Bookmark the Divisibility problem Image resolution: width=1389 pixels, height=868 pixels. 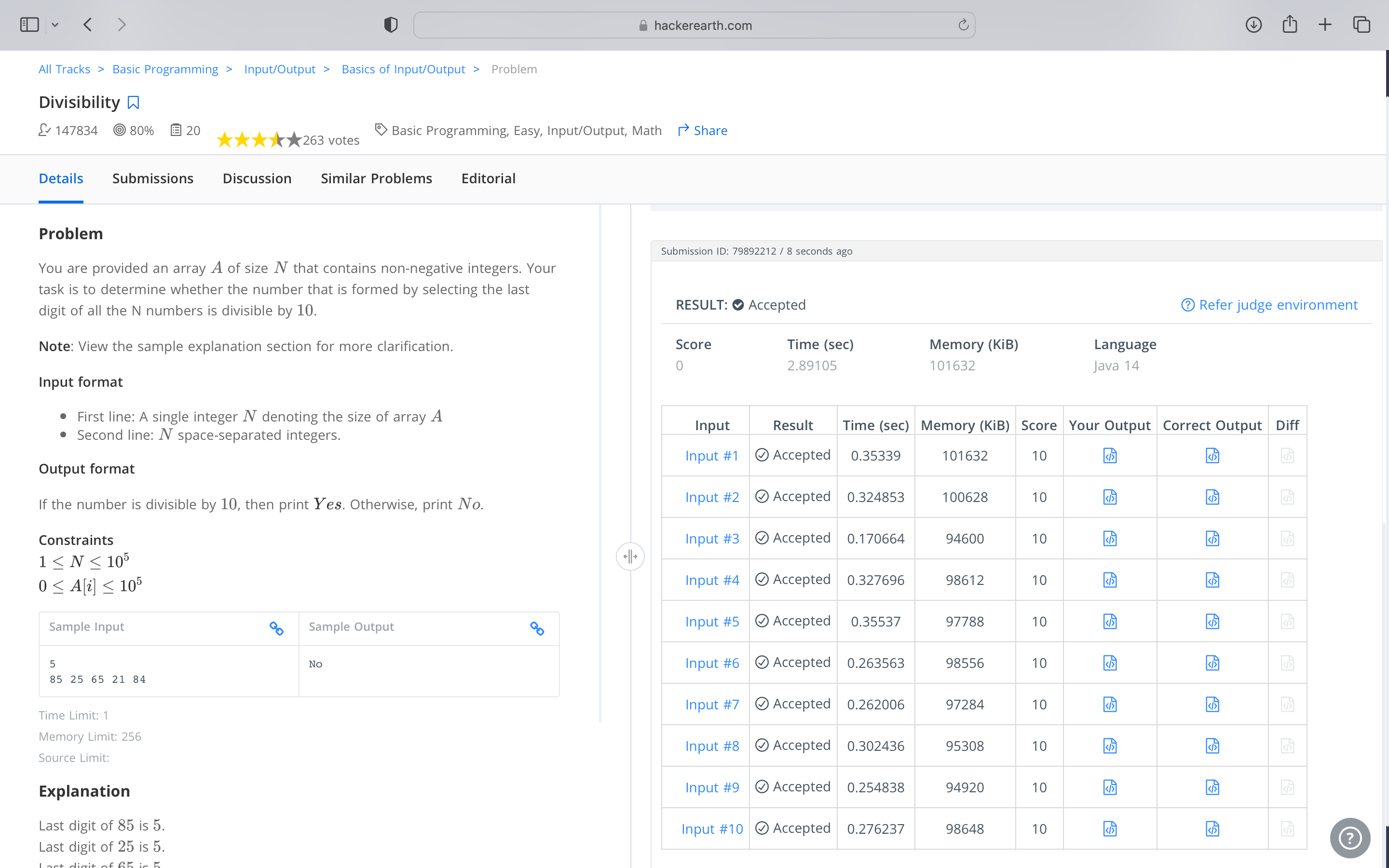[x=133, y=102]
